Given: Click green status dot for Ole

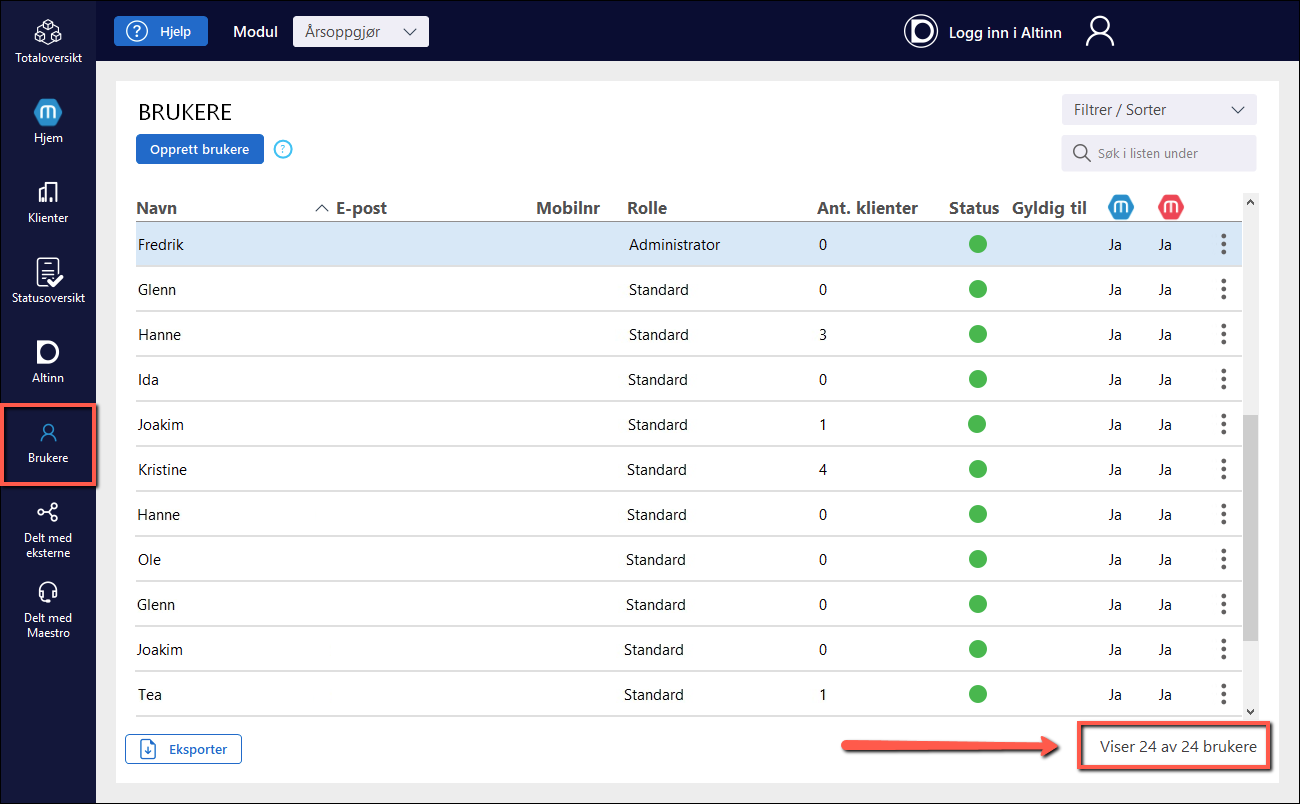Looking at the screenshot, I should tap(978, 559).
